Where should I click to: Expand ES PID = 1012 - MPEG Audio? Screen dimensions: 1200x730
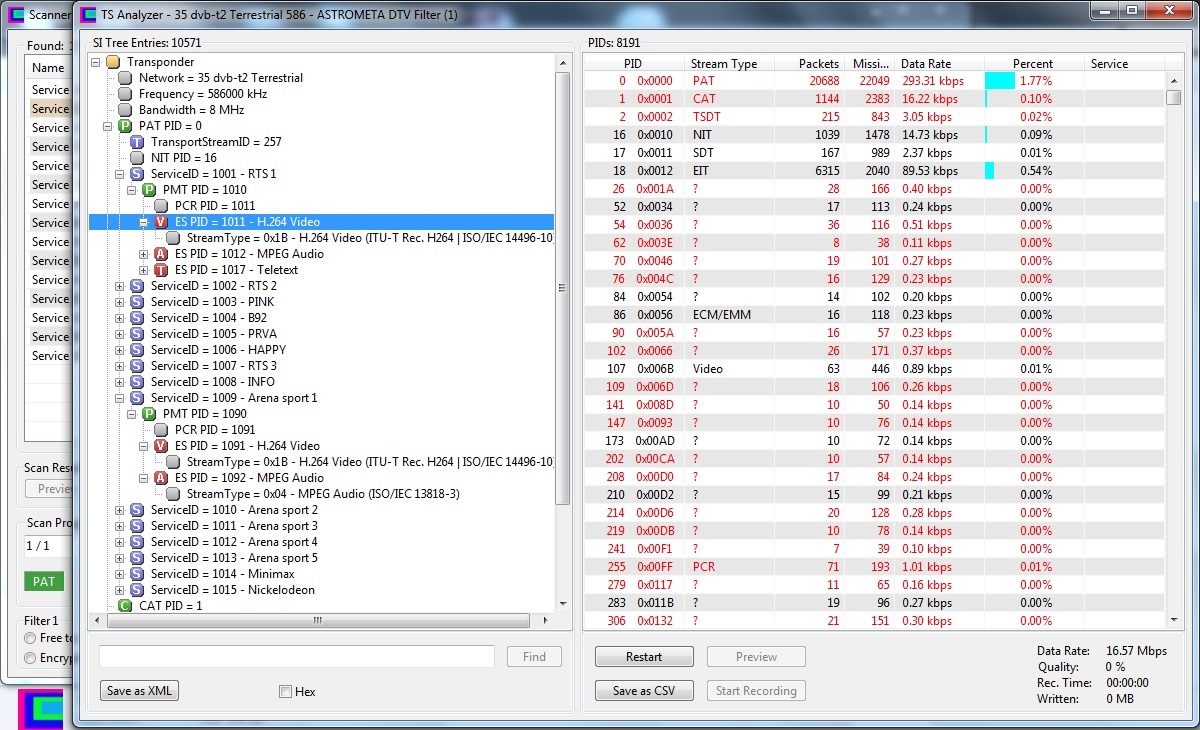(x=144, y=254)
